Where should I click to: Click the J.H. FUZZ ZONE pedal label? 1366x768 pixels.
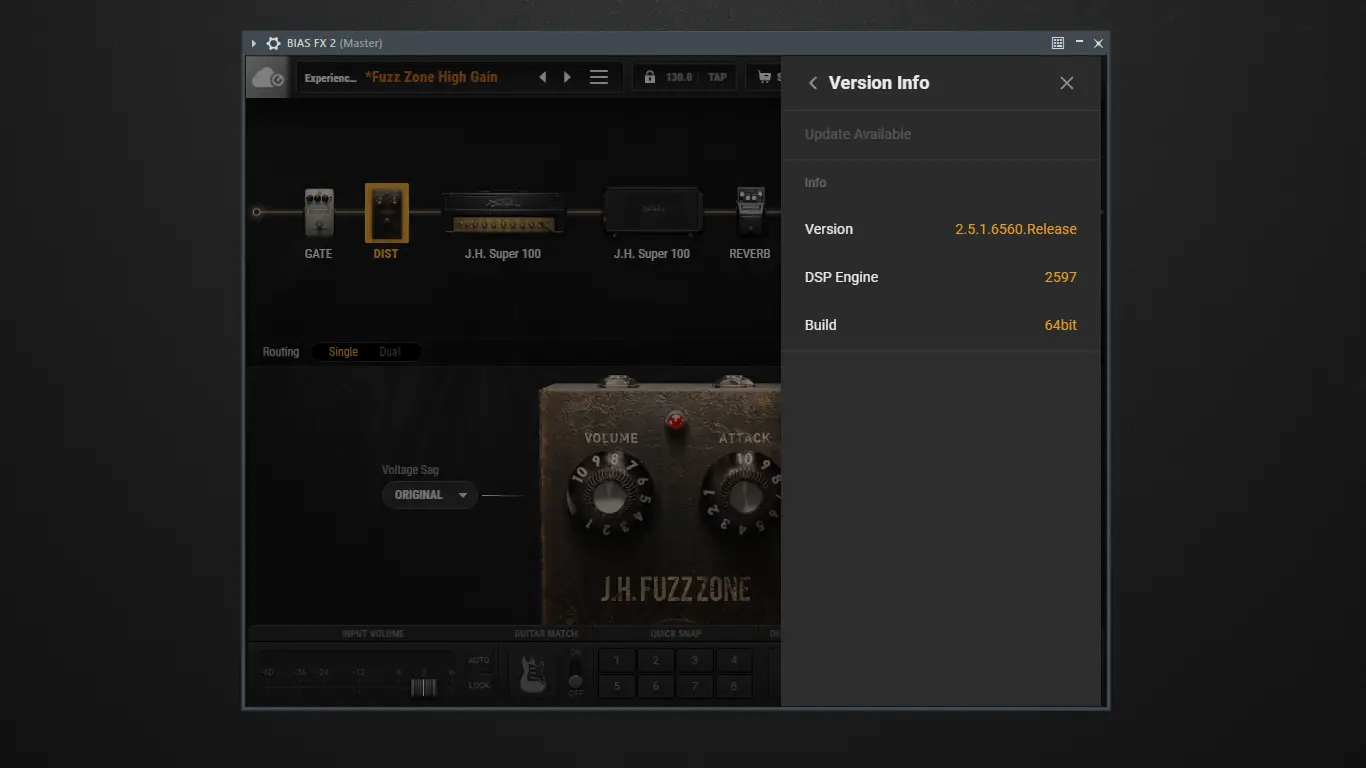click(676, 589)
